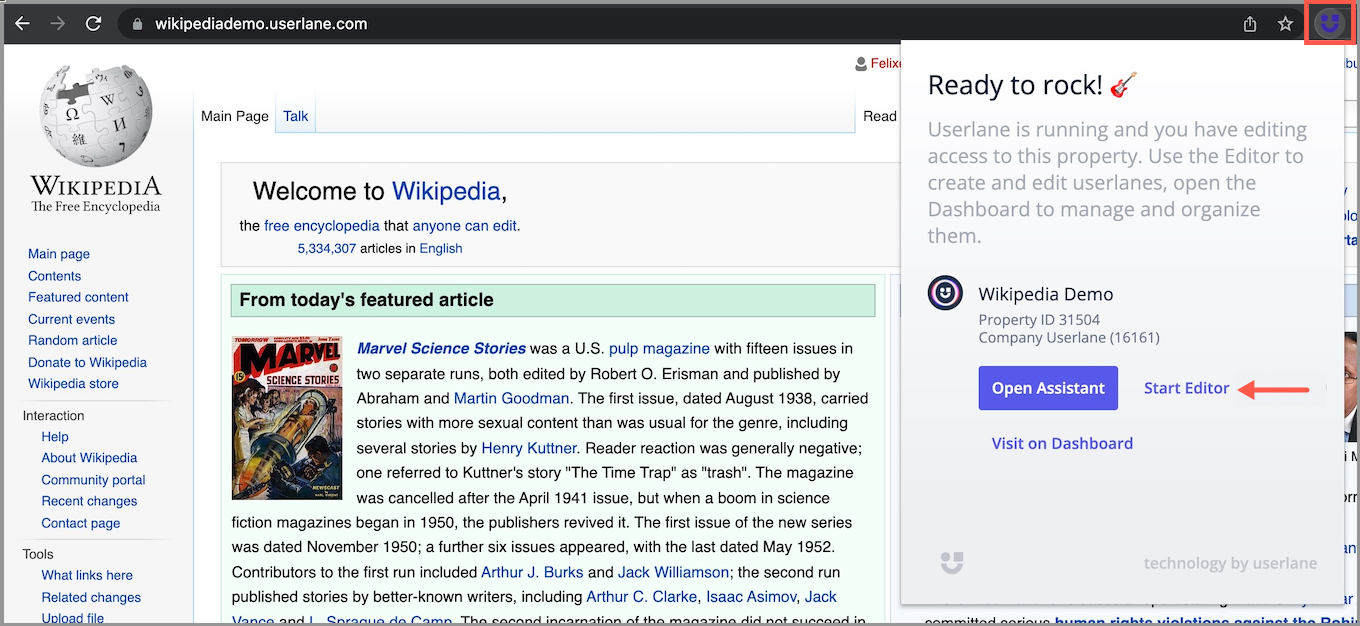Click the Related changes link
The image size is (1360, 626).
tap(91, 597)
